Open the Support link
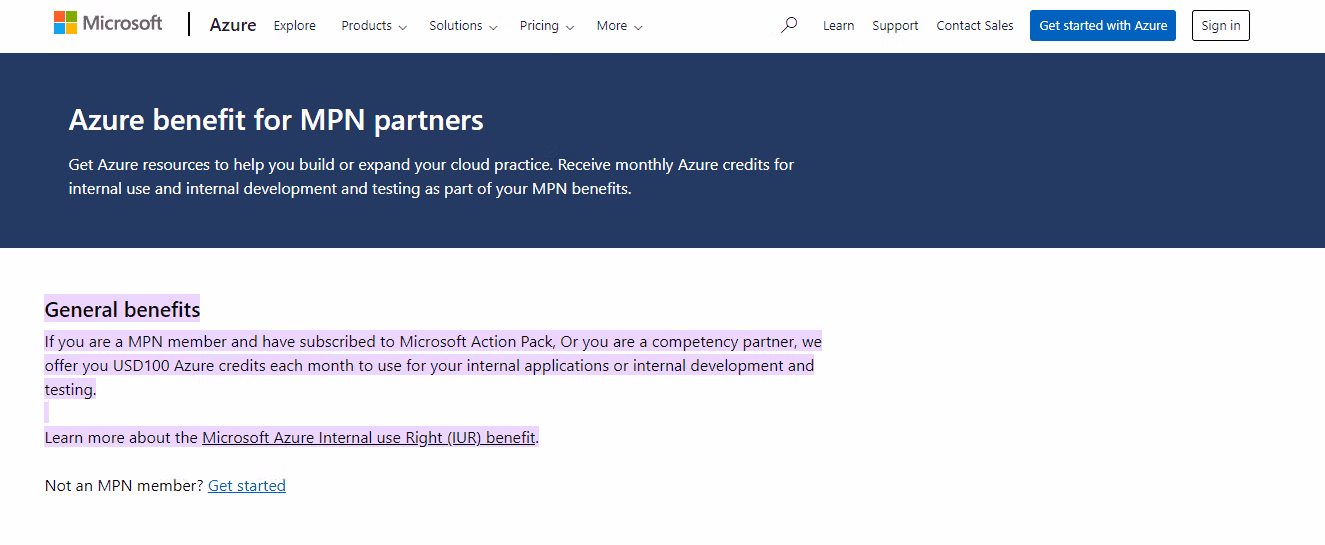Viewport: 1325px width, 545px height. pos(895,26)
